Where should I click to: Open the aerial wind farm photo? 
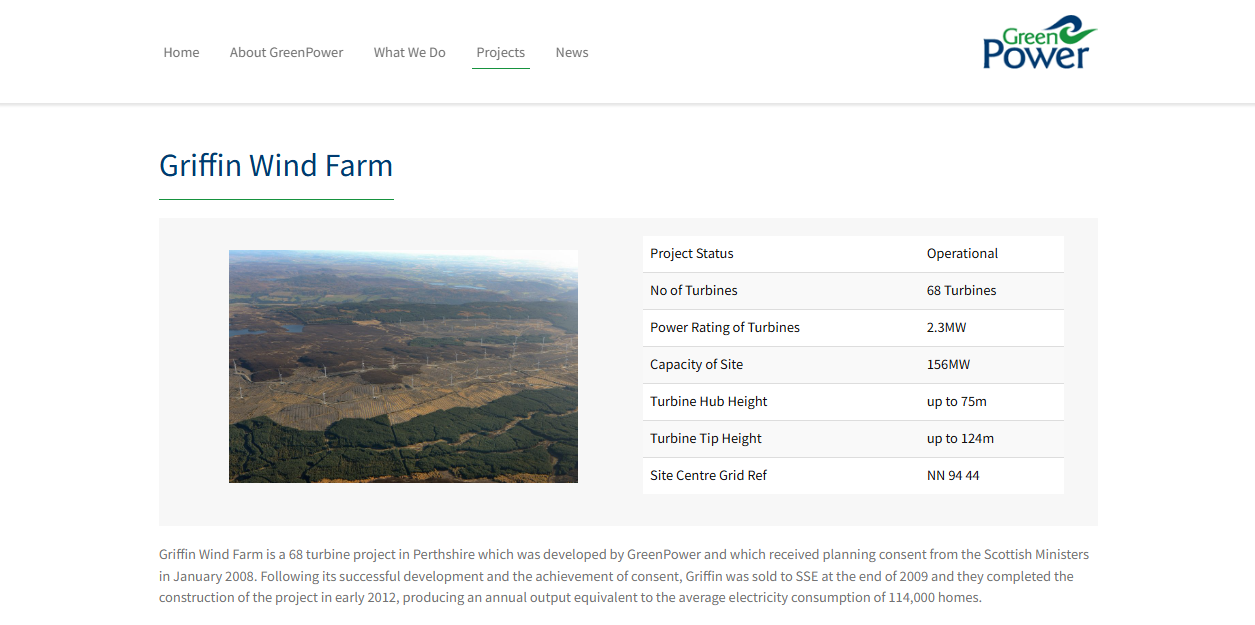(403, 366)
